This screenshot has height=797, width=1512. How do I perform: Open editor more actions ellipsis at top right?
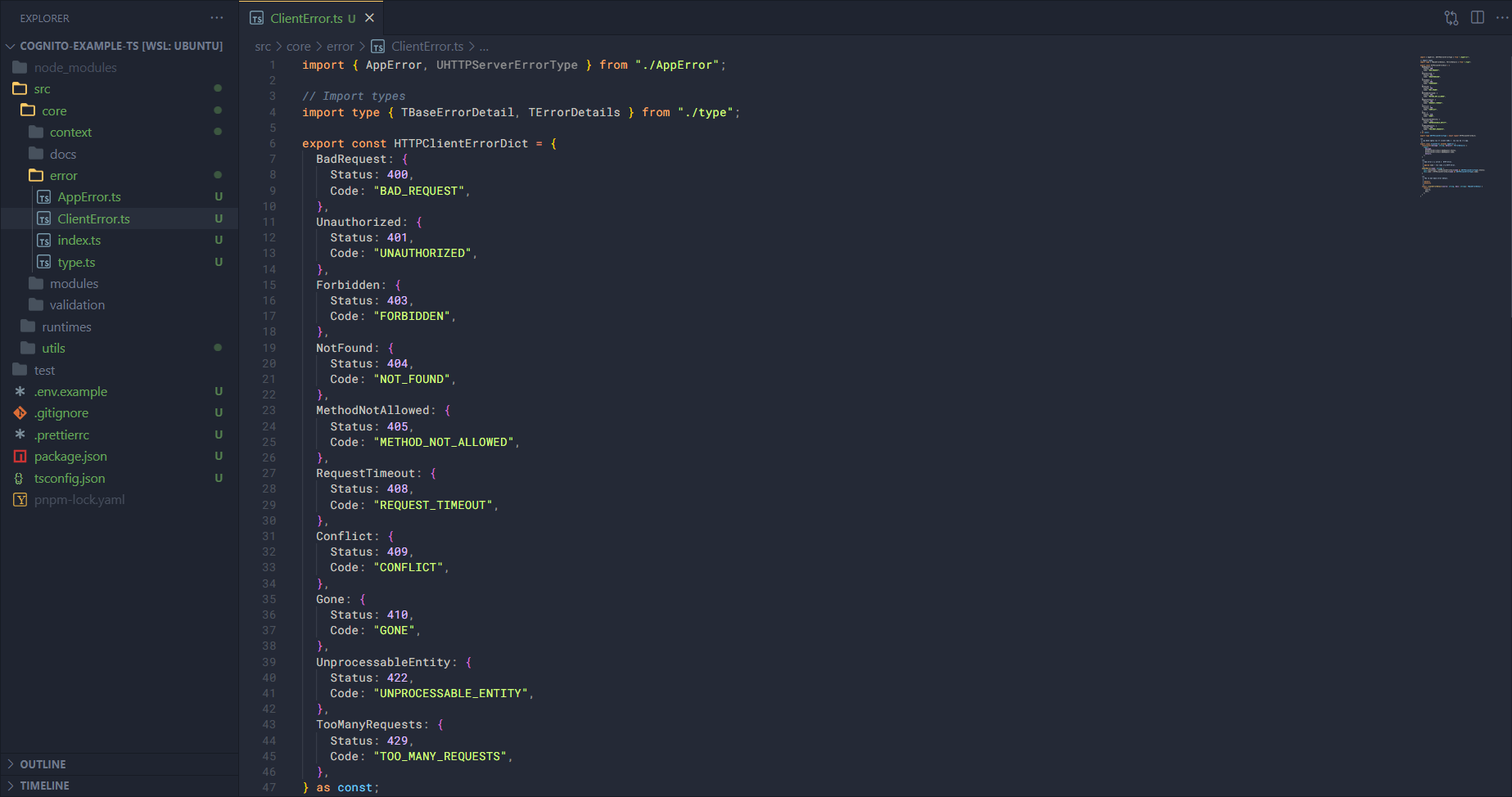[x=1501, y=18]
